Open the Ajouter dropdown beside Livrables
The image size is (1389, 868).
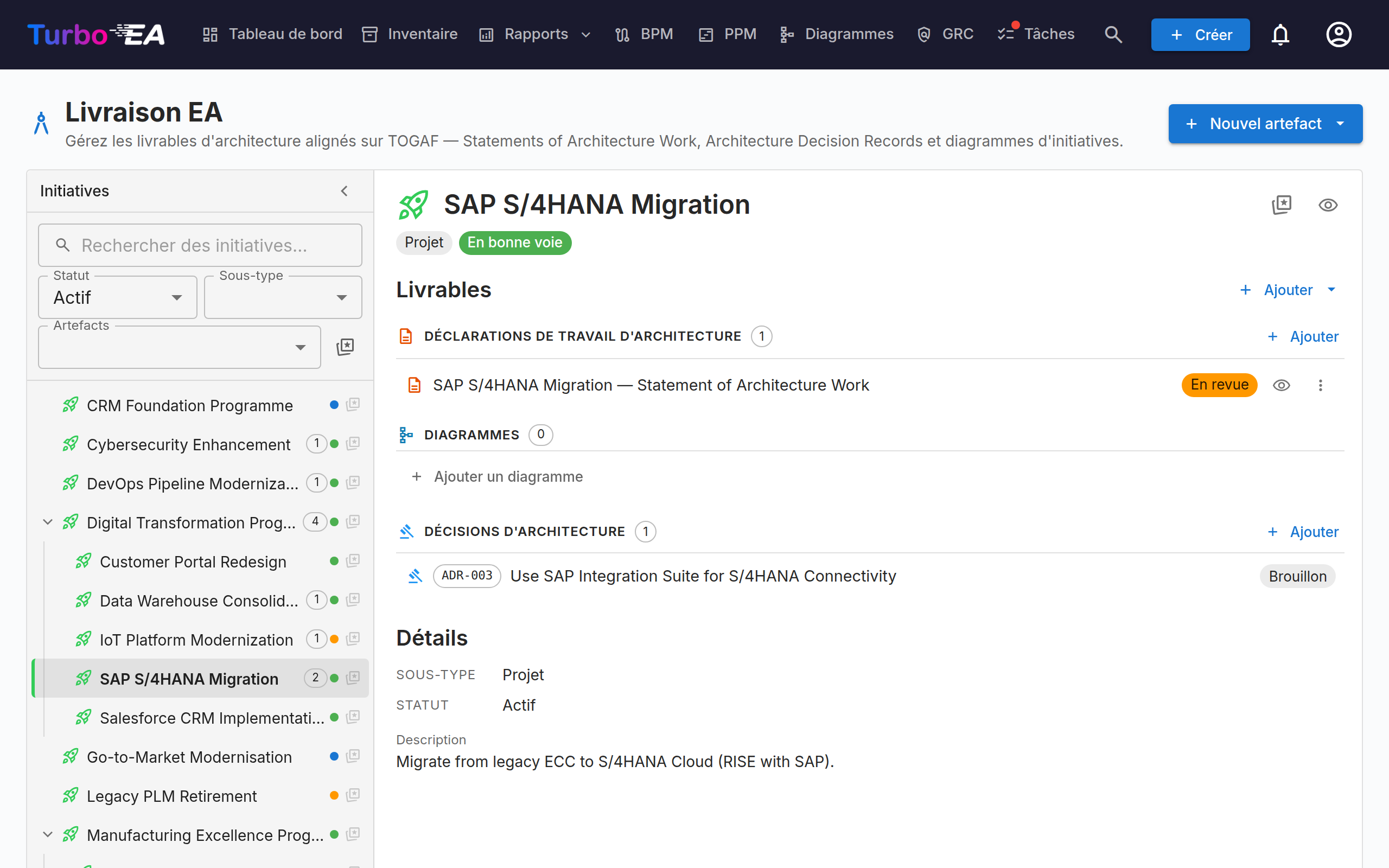[1288, 290]
